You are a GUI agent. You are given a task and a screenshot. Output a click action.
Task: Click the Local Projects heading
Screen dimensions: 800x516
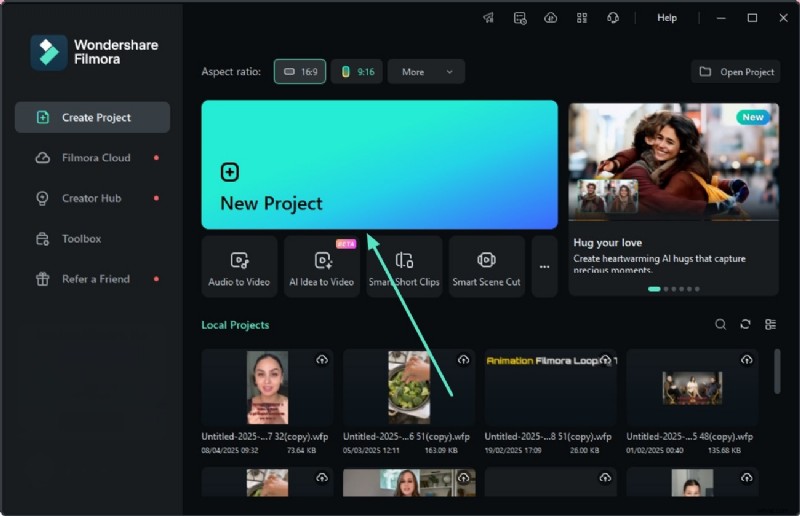pos(235,325)
